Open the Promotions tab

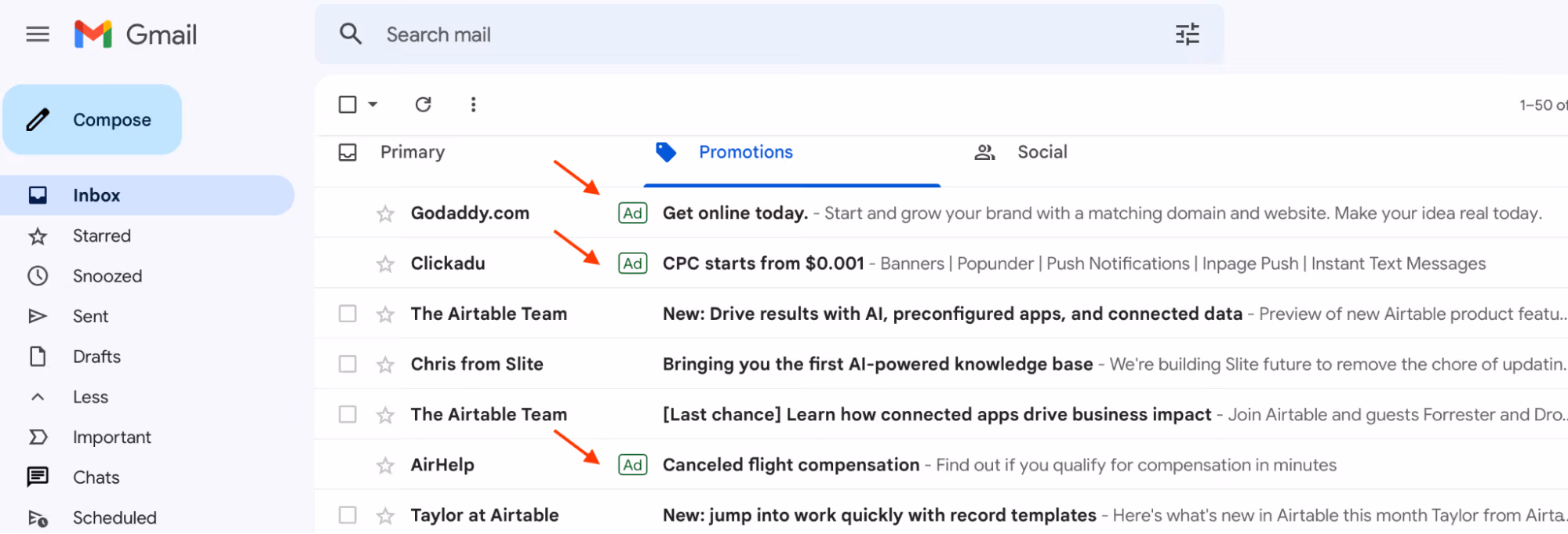pos(745,152)
